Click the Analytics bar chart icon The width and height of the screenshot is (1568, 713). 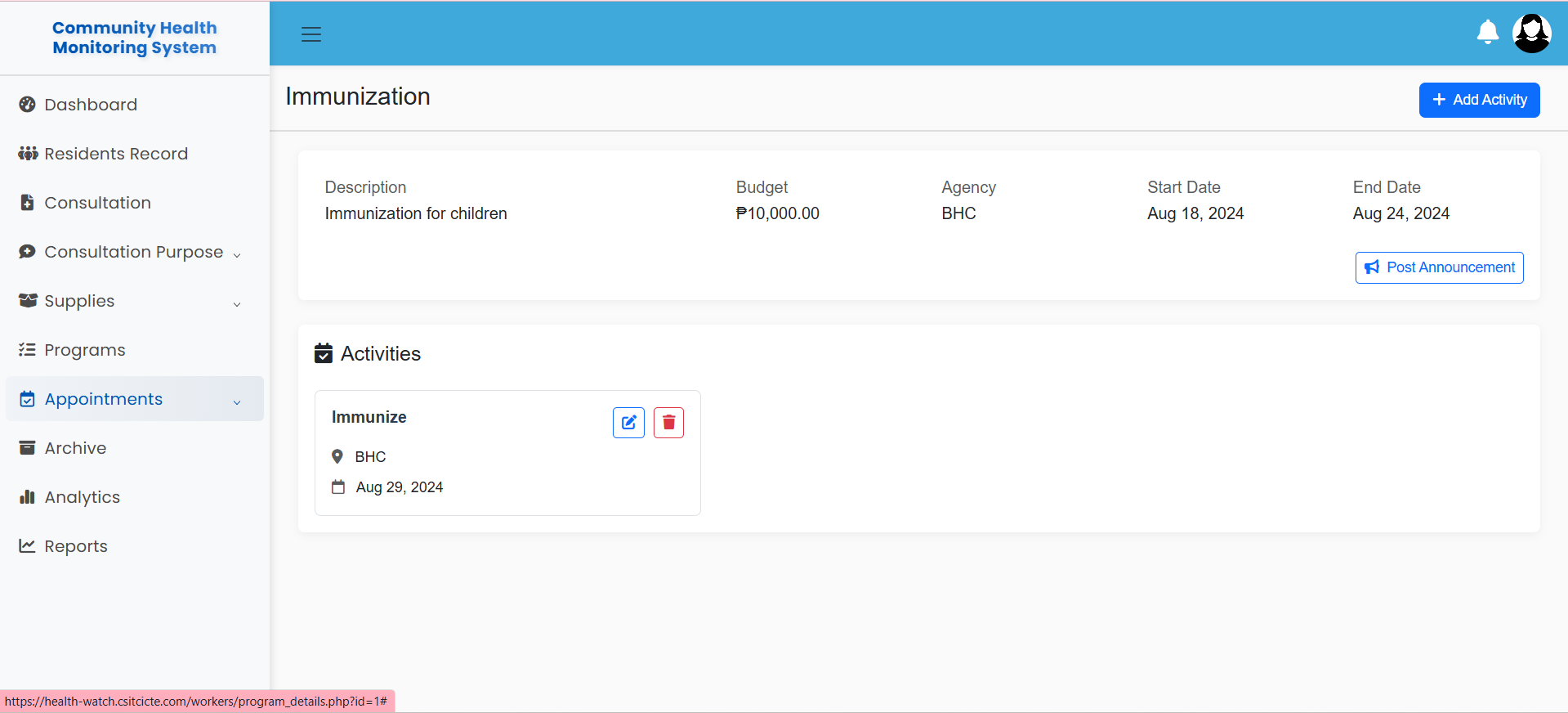pyautogui.click(x=28, y=497)
